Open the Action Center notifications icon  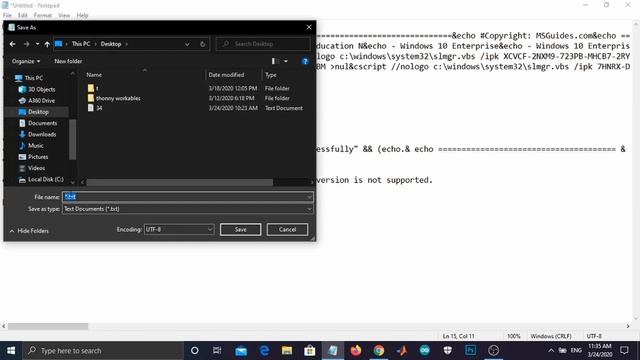point(624,351)
